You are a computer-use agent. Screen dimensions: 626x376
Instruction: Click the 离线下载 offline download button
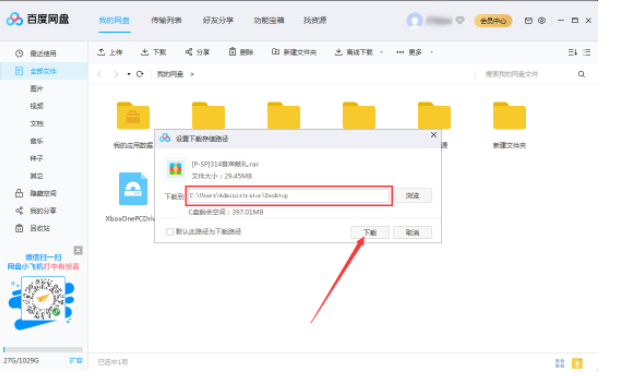coord(354,52)
